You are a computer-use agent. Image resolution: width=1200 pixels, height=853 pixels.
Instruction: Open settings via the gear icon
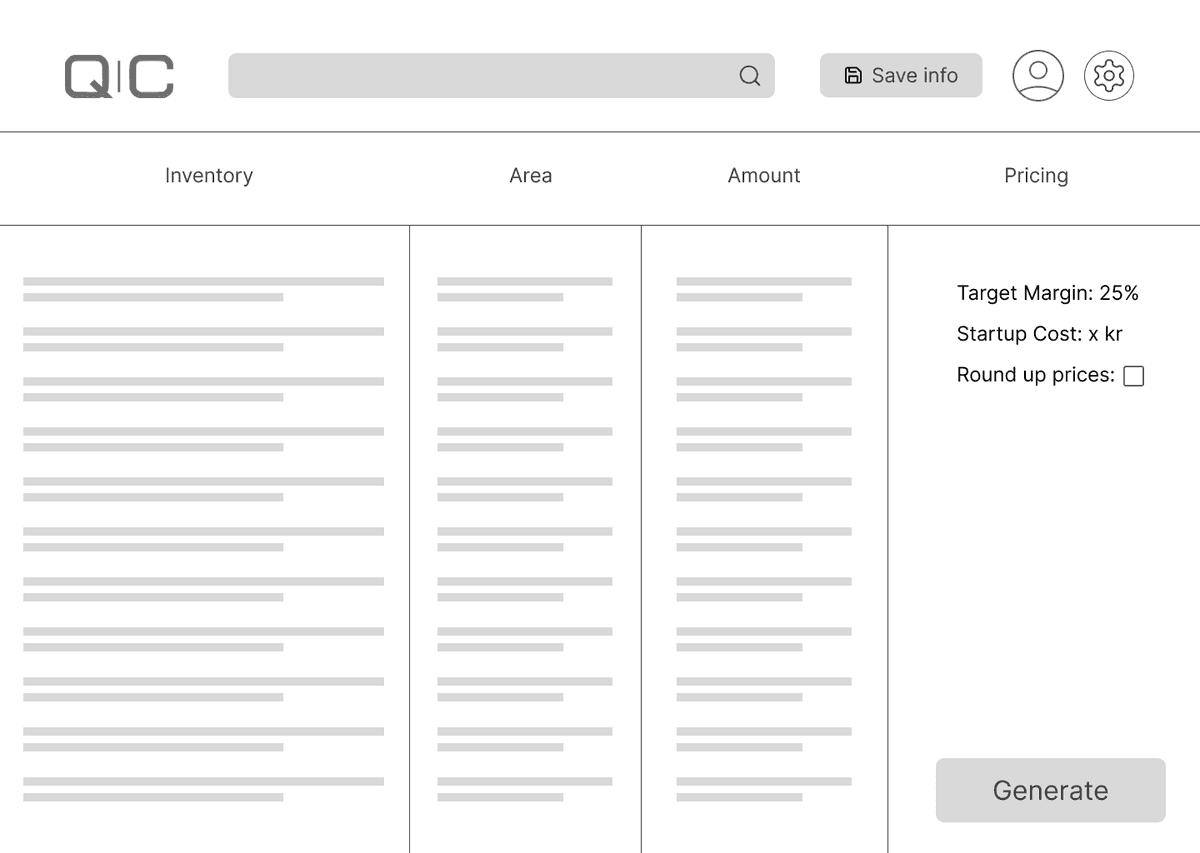point(1109,76)
